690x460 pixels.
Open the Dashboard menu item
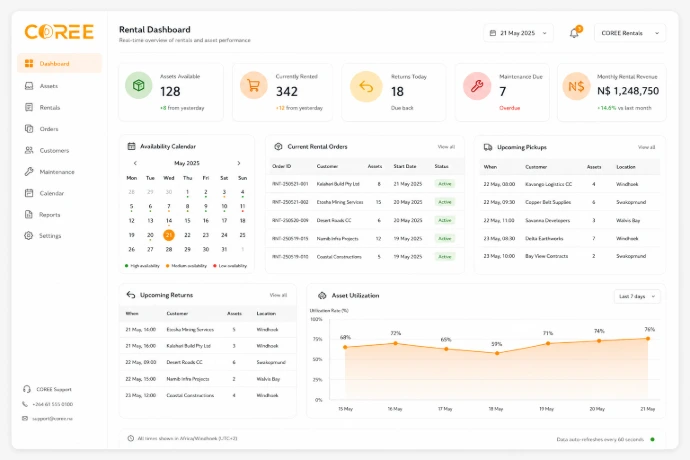click(x=59, y=63)
